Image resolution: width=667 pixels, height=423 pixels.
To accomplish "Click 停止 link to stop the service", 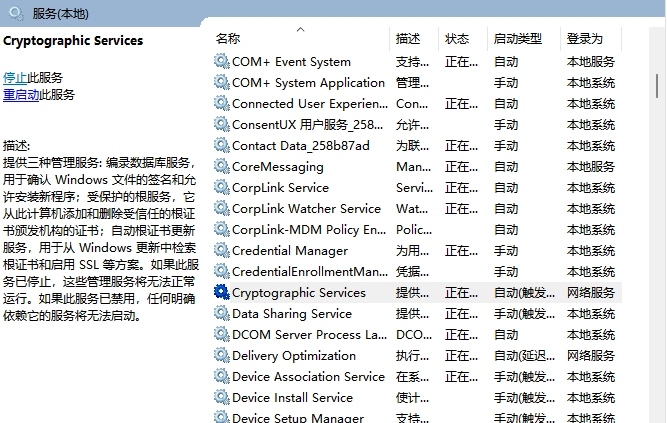I will pos(15,77).
